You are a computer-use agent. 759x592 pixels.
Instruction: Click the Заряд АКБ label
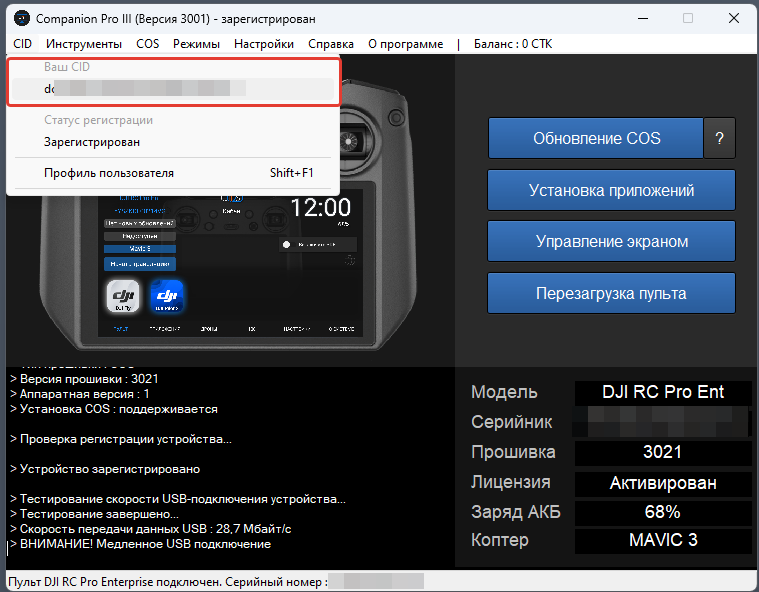tap(516, 512)
